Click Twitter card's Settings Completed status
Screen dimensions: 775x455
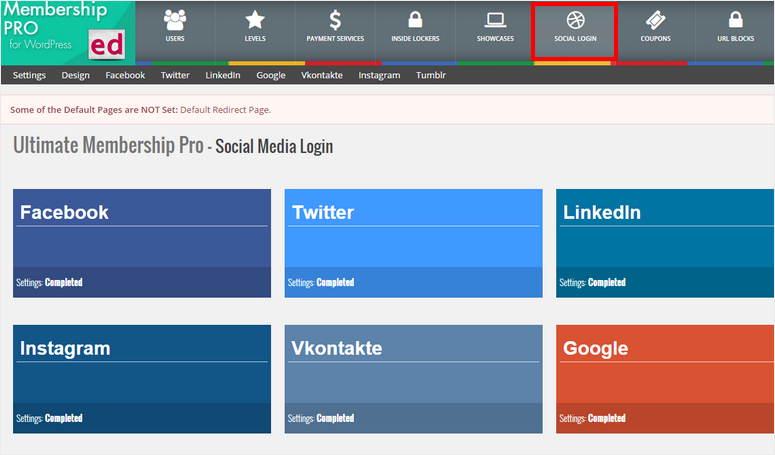click(321, 283)
